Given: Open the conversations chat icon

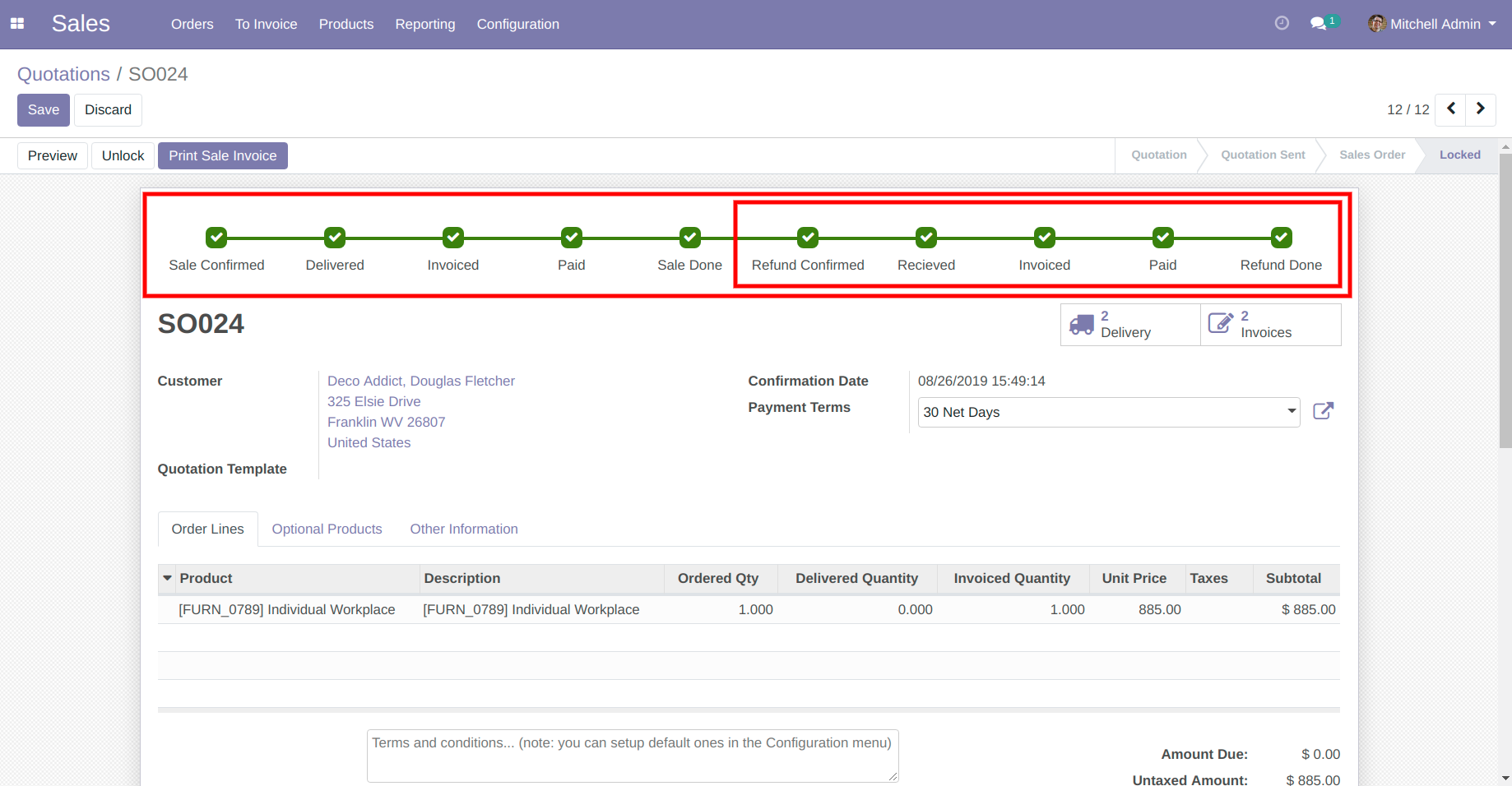Looking at the screenshot, I should 1319,24.
